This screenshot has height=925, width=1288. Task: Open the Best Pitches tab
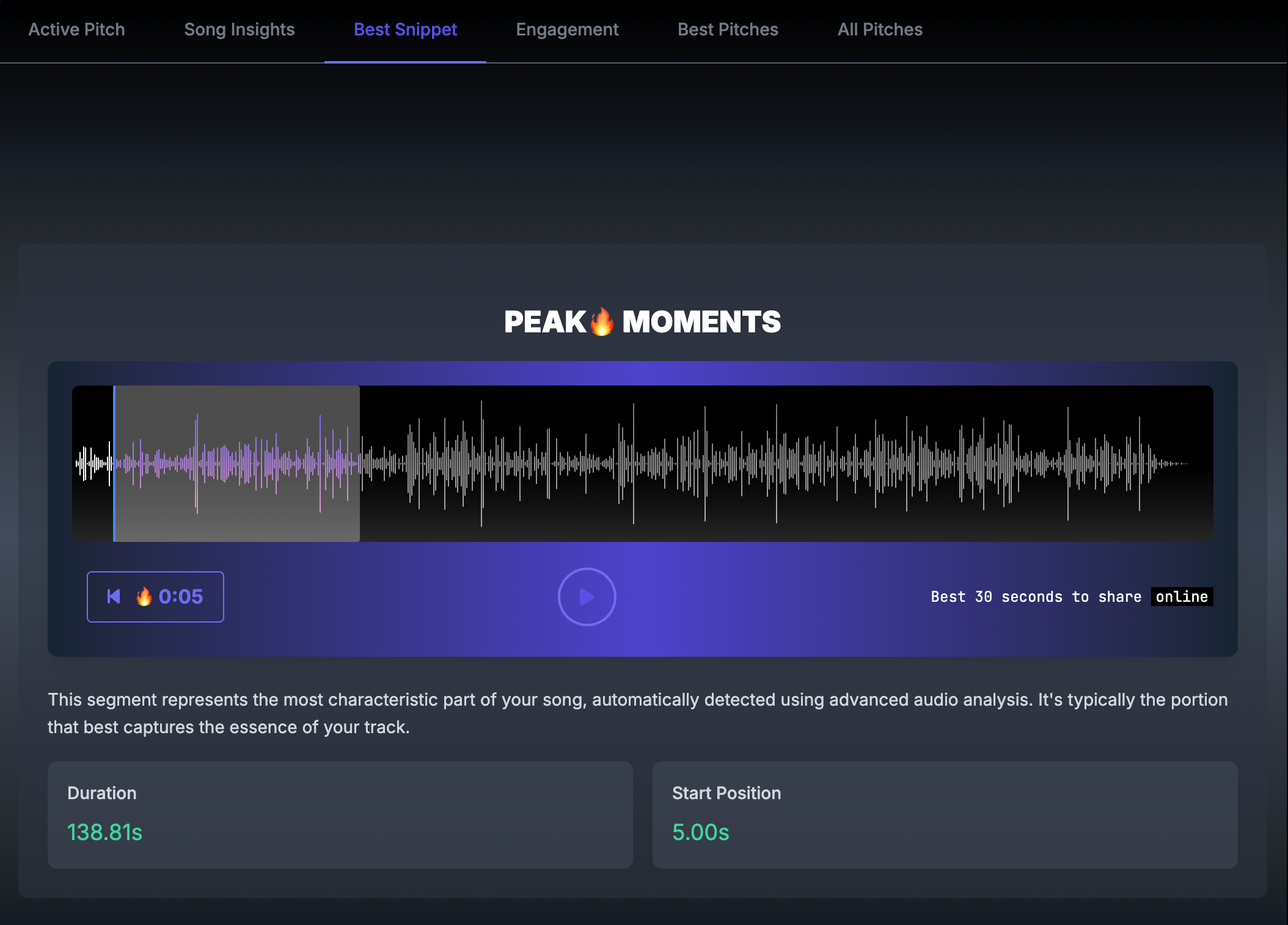tap(728, 29)
